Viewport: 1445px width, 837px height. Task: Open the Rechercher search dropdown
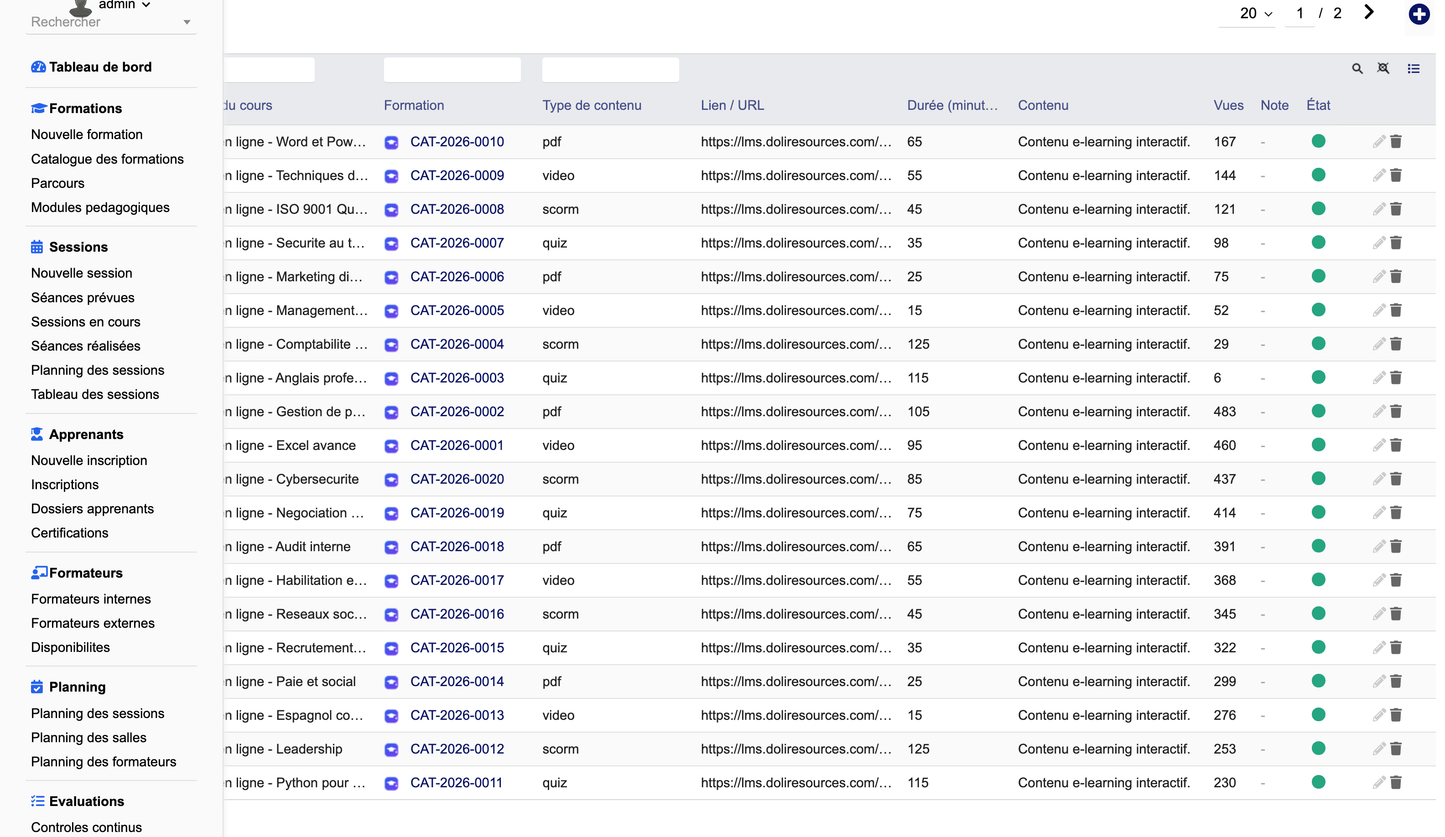pos(111,22)
